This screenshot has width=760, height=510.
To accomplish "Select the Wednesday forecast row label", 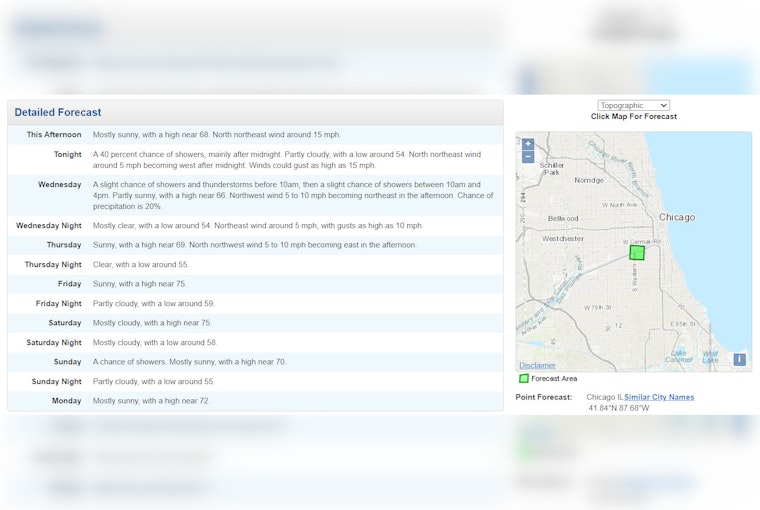I will (60, 185).
